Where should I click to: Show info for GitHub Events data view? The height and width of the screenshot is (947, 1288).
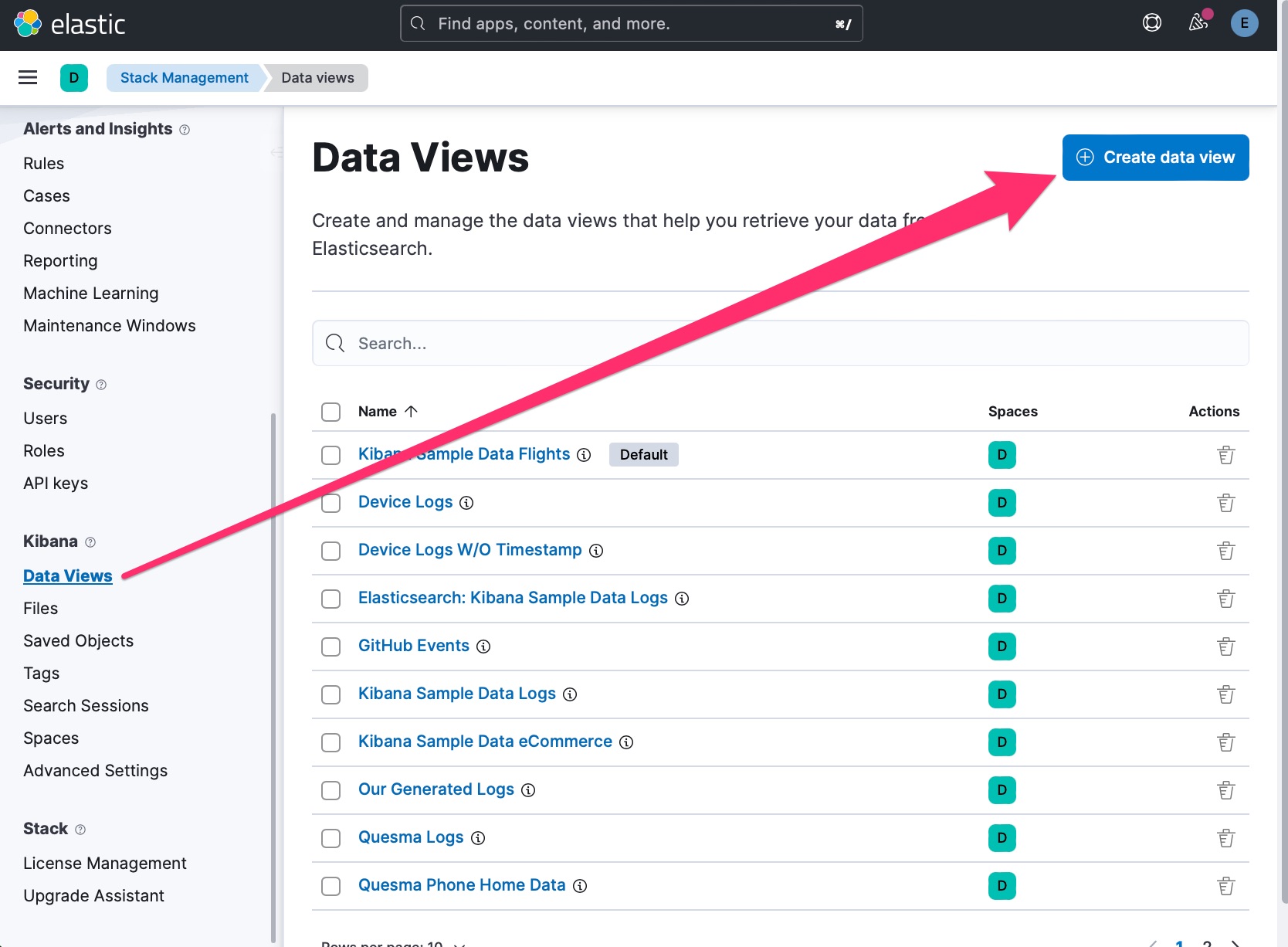[x=483, y=647]
